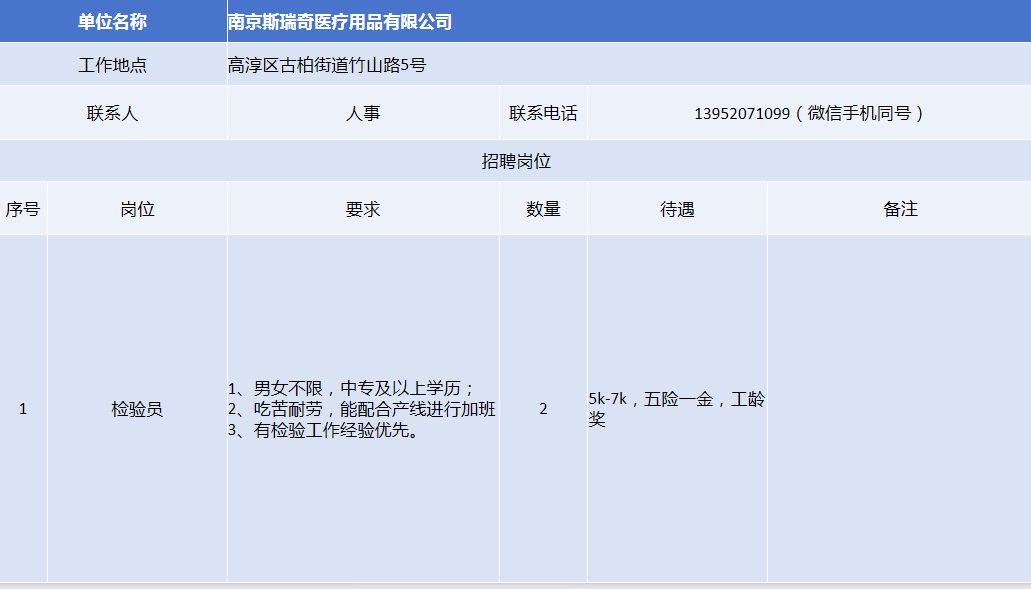Select the 待遇 column header
1031x589 pixels.
677,209
